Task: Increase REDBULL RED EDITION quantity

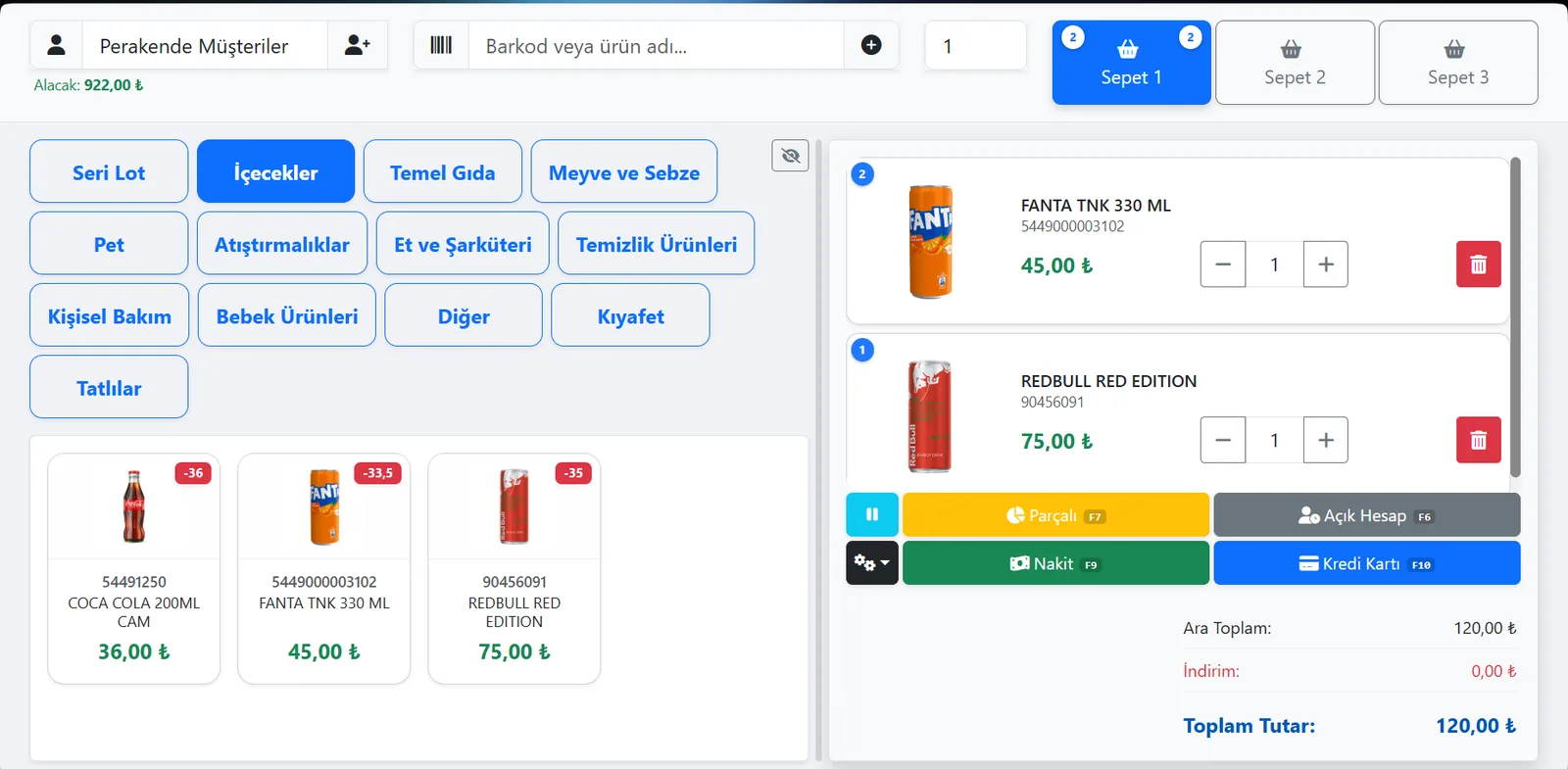Action: (x=1326, y=441)
